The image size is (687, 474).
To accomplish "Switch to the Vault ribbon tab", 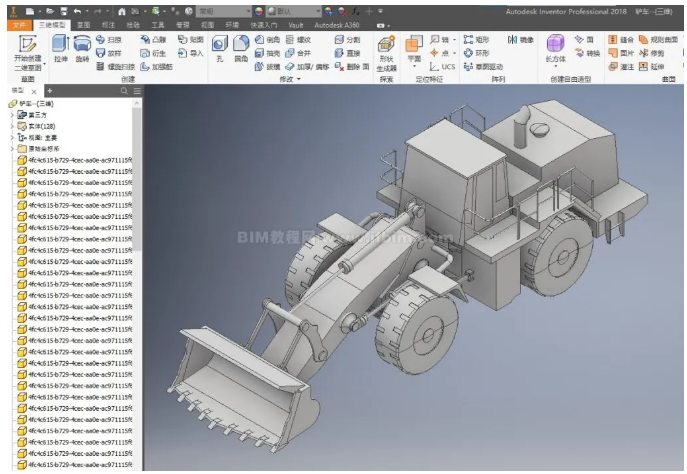I will [x=296, y=25].
